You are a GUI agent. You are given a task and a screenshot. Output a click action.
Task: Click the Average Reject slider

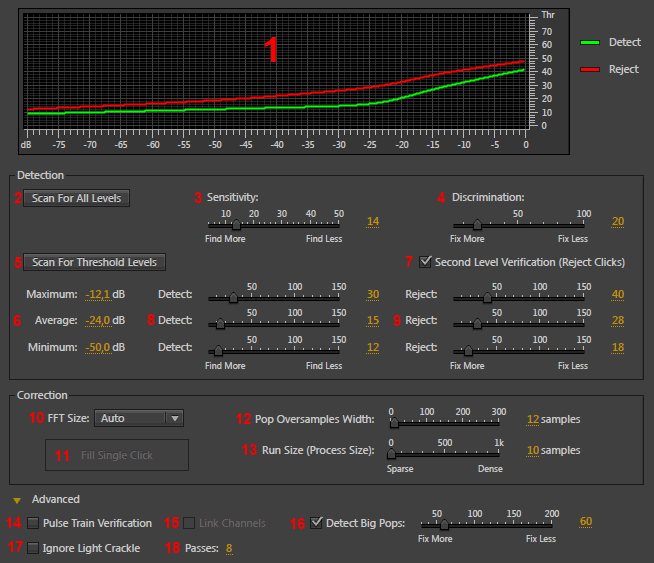(x=518, y=324)
